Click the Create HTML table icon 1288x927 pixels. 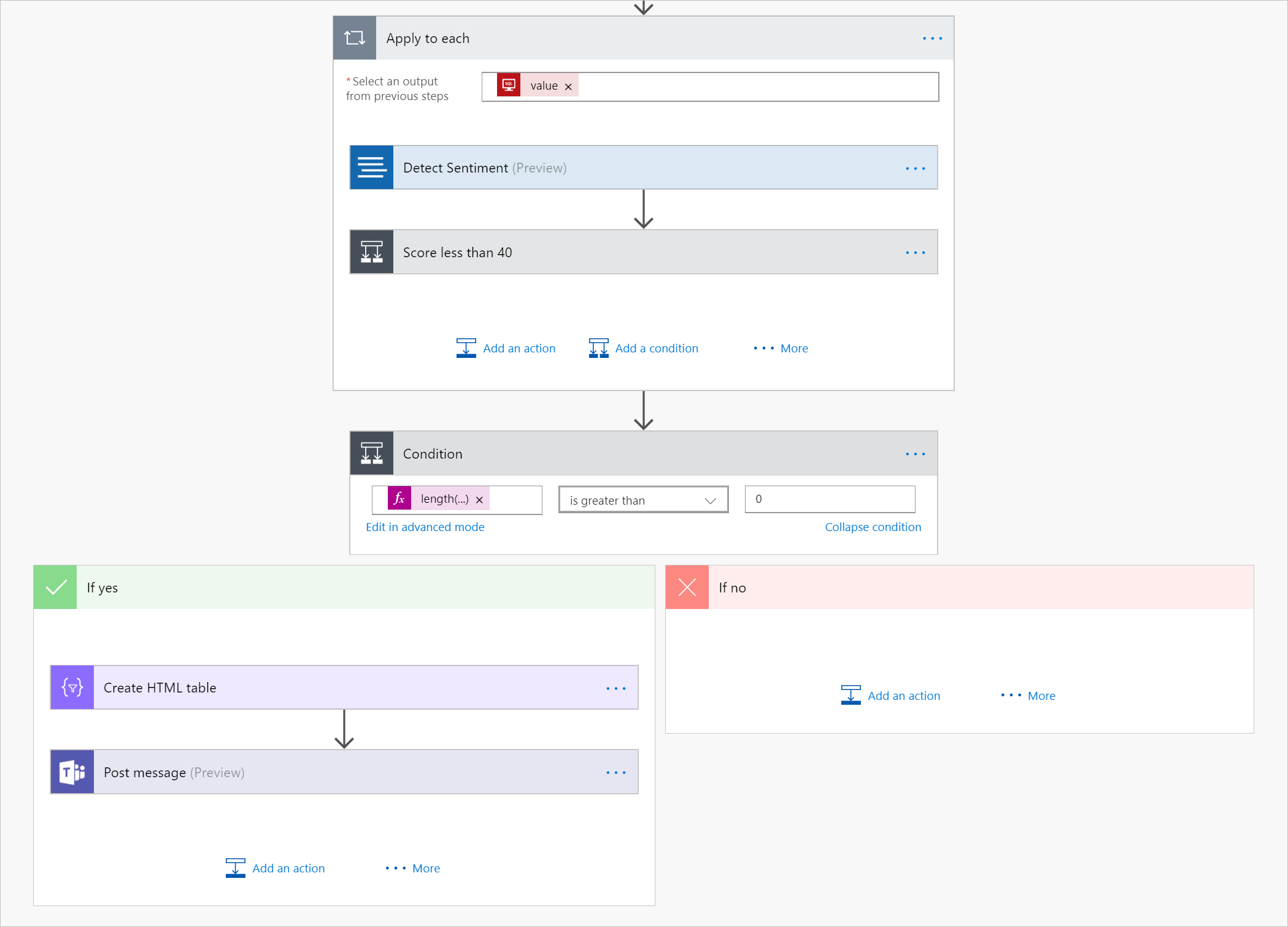point(72,688)
